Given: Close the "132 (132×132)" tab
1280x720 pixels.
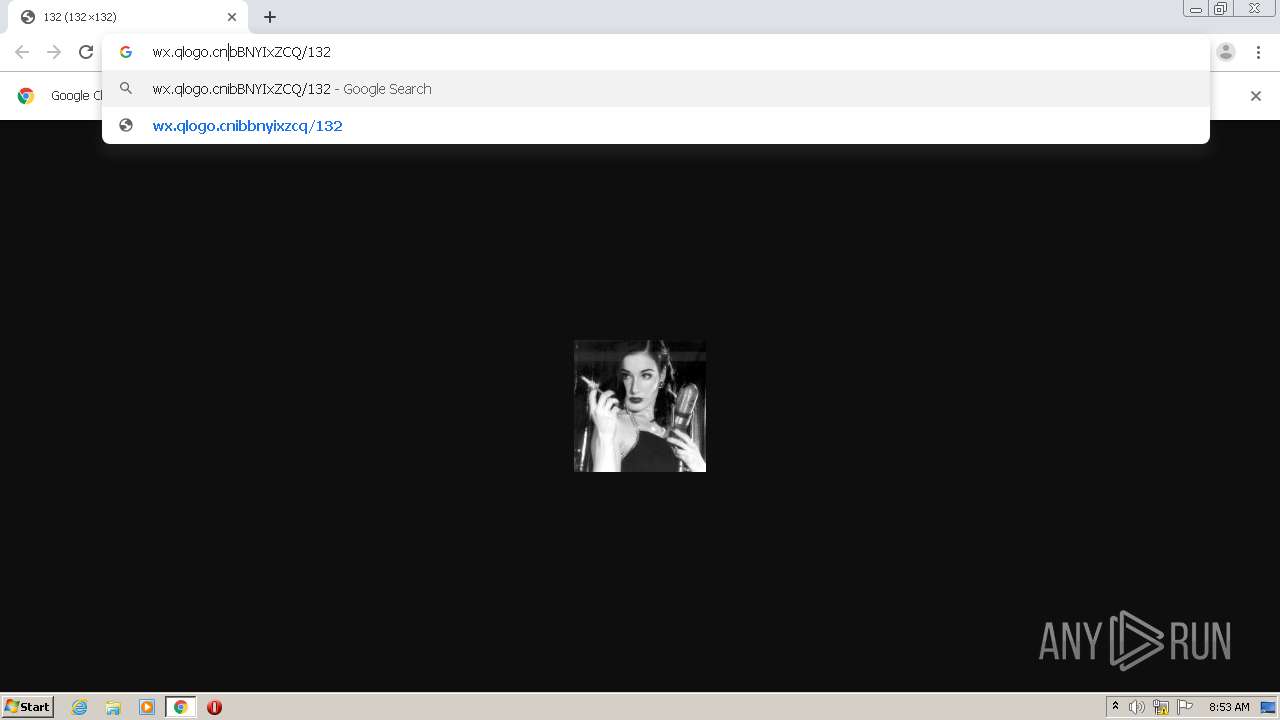Looking at the screenshot, I should click(232, 17).
